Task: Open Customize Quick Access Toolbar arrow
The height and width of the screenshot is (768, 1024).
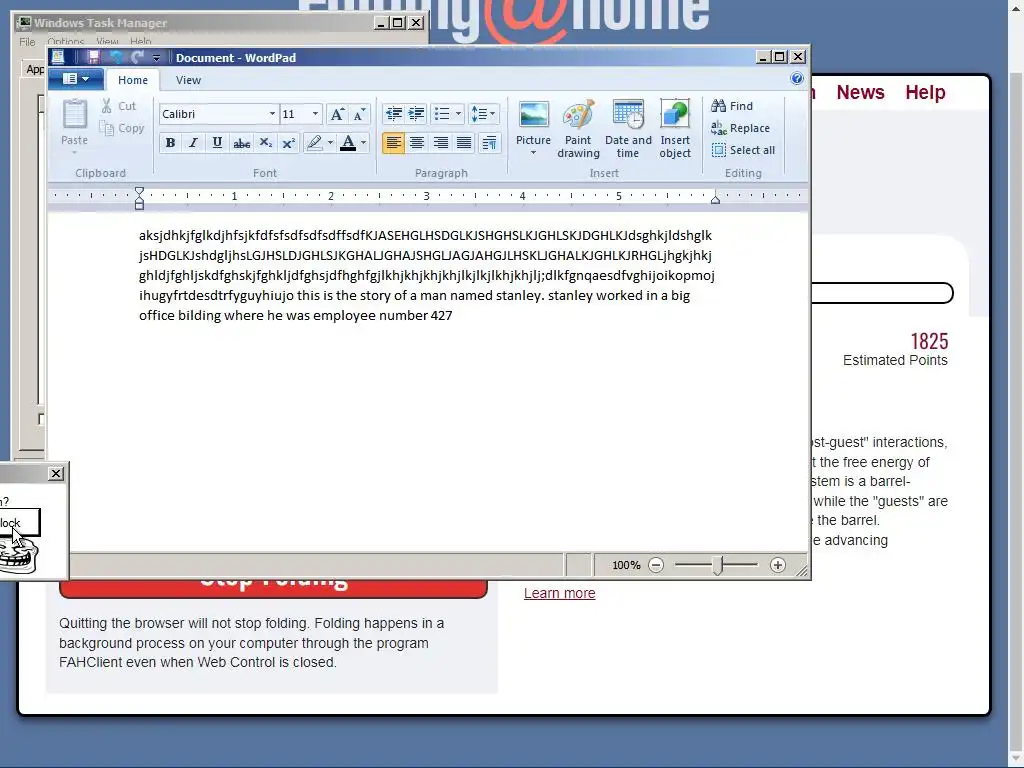Action: (x=156, y=58)
